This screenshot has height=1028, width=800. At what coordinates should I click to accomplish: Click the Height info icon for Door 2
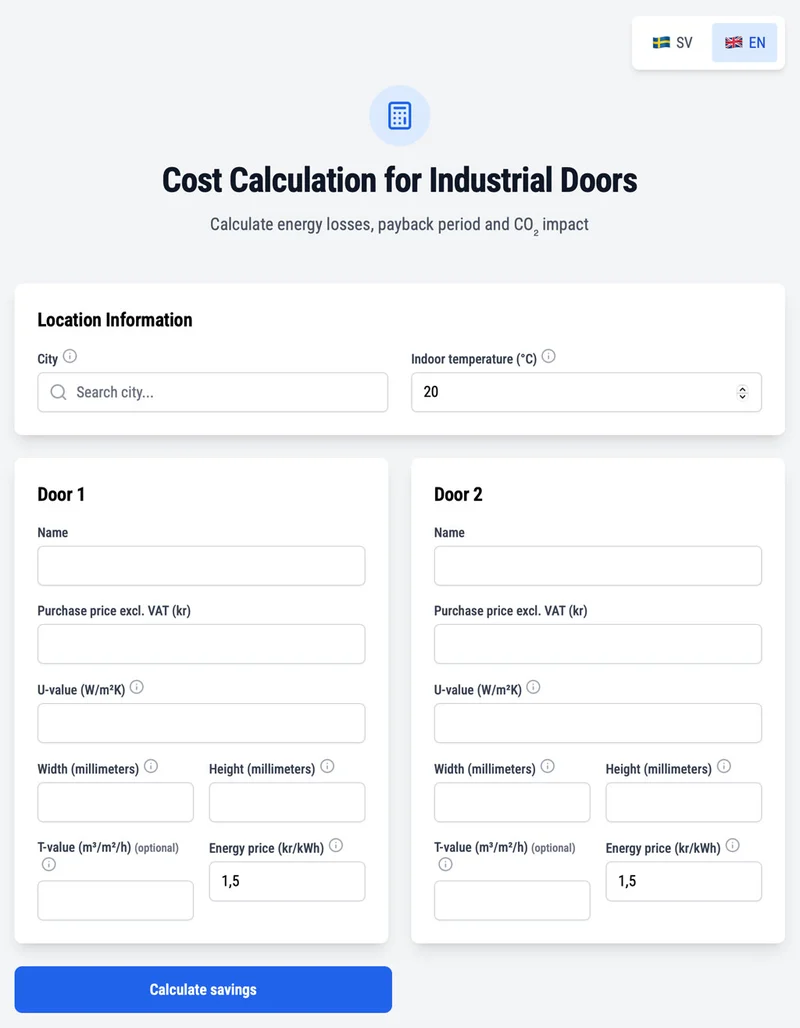[724, 767]
